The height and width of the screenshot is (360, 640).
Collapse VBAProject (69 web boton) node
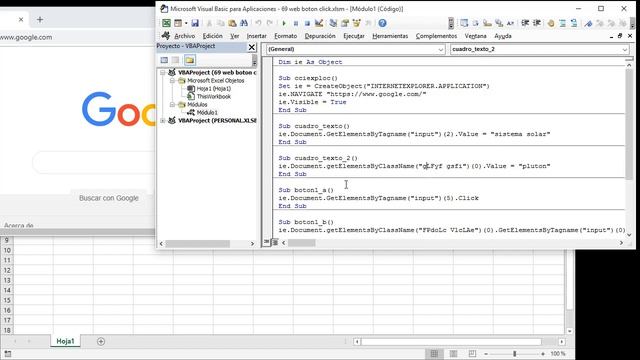(162, 73)
